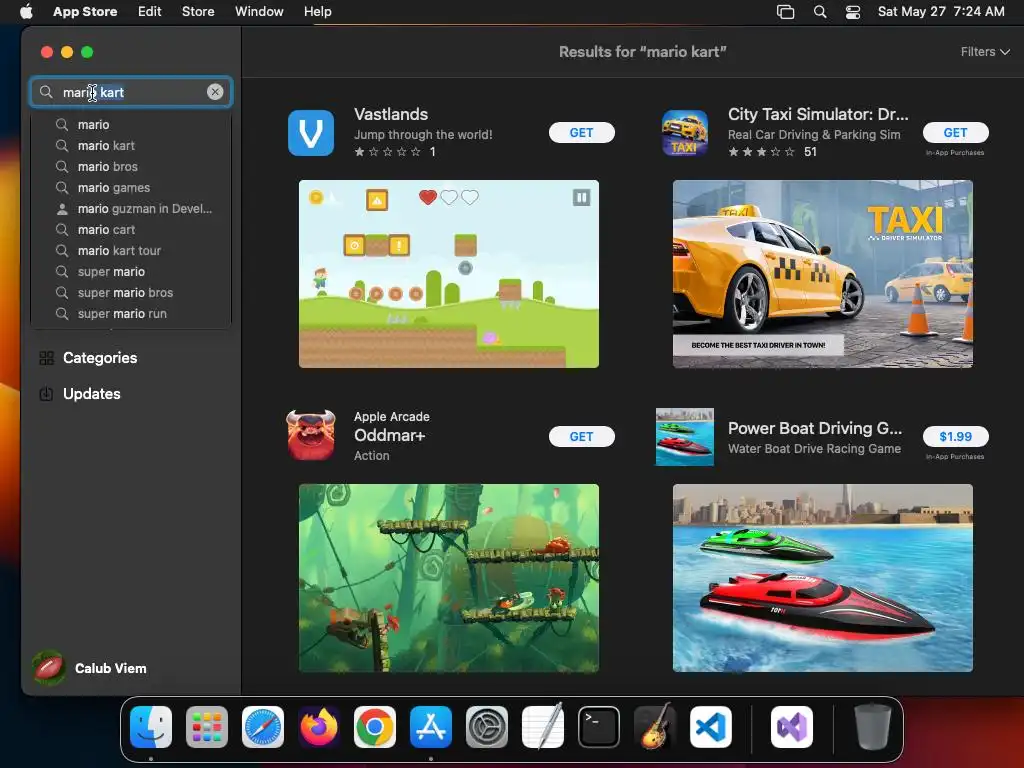Image resolution: width=1024 pixels, height=768 pixels.
Task: Open the Oddmar+ app icon
Action: [x=311, y=436]
